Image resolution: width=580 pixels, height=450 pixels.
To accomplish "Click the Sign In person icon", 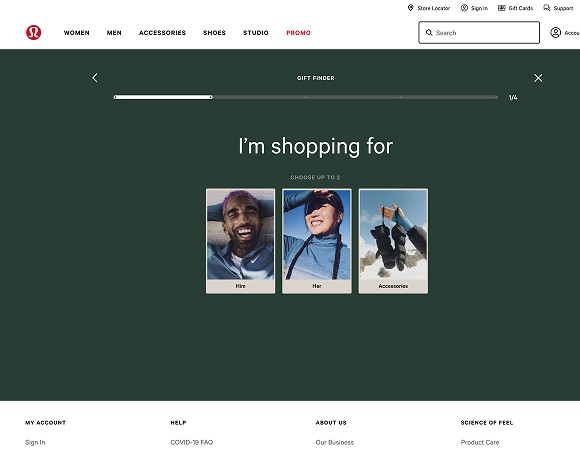I will click(x=464, y=8).
